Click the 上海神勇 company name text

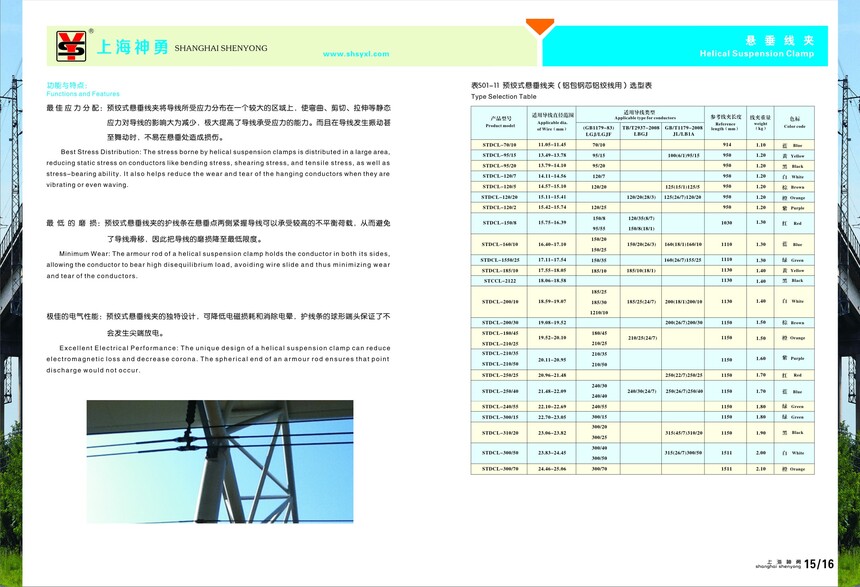tap(131, 46)
